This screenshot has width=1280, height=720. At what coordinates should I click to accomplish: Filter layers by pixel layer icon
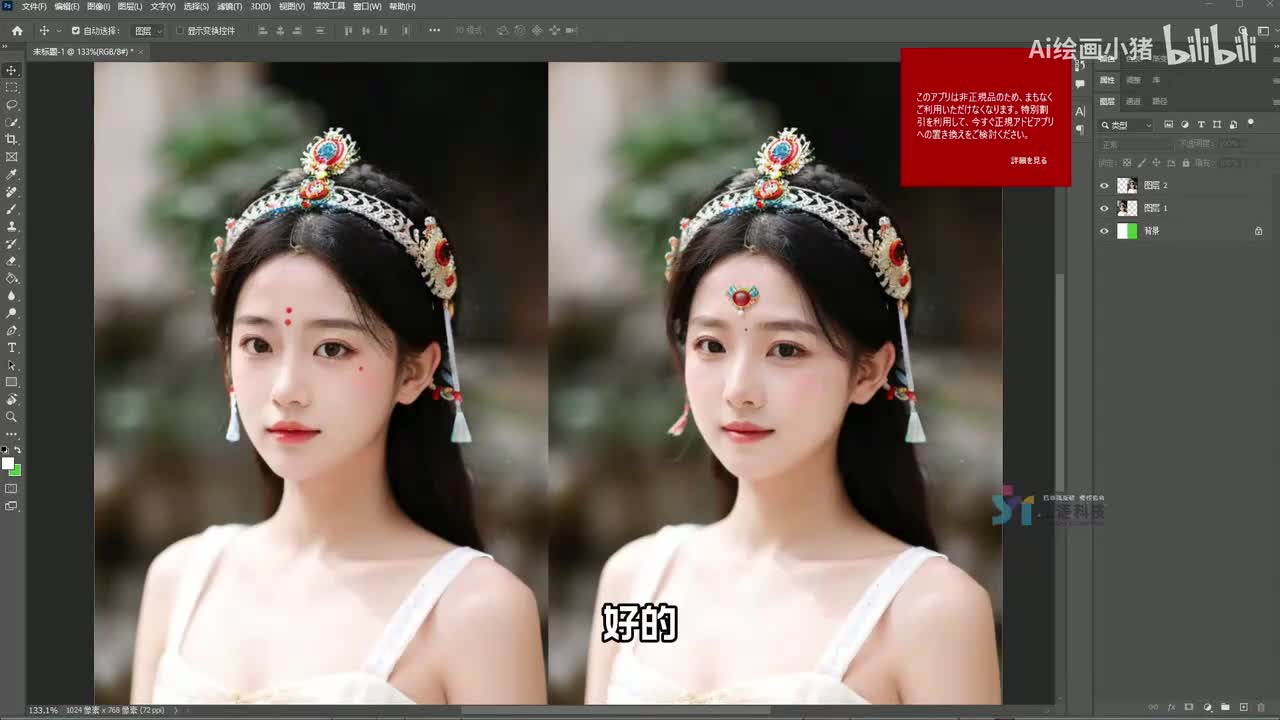[x=1169, y=125]
